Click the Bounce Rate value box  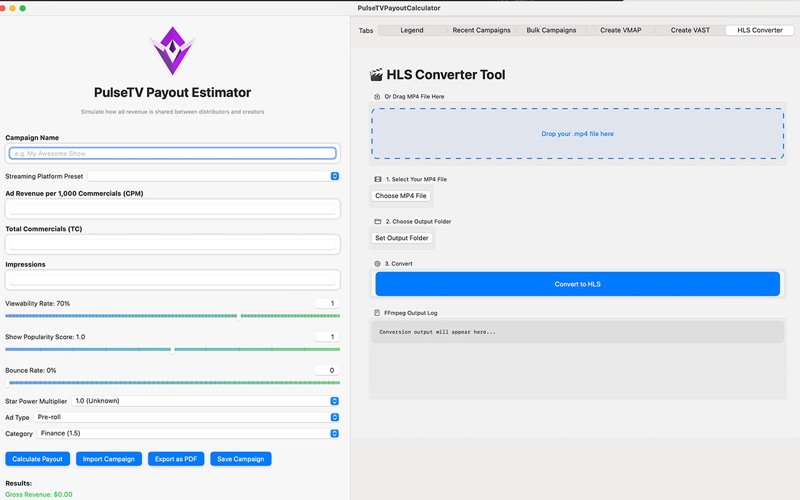click(x=327, y=370)
